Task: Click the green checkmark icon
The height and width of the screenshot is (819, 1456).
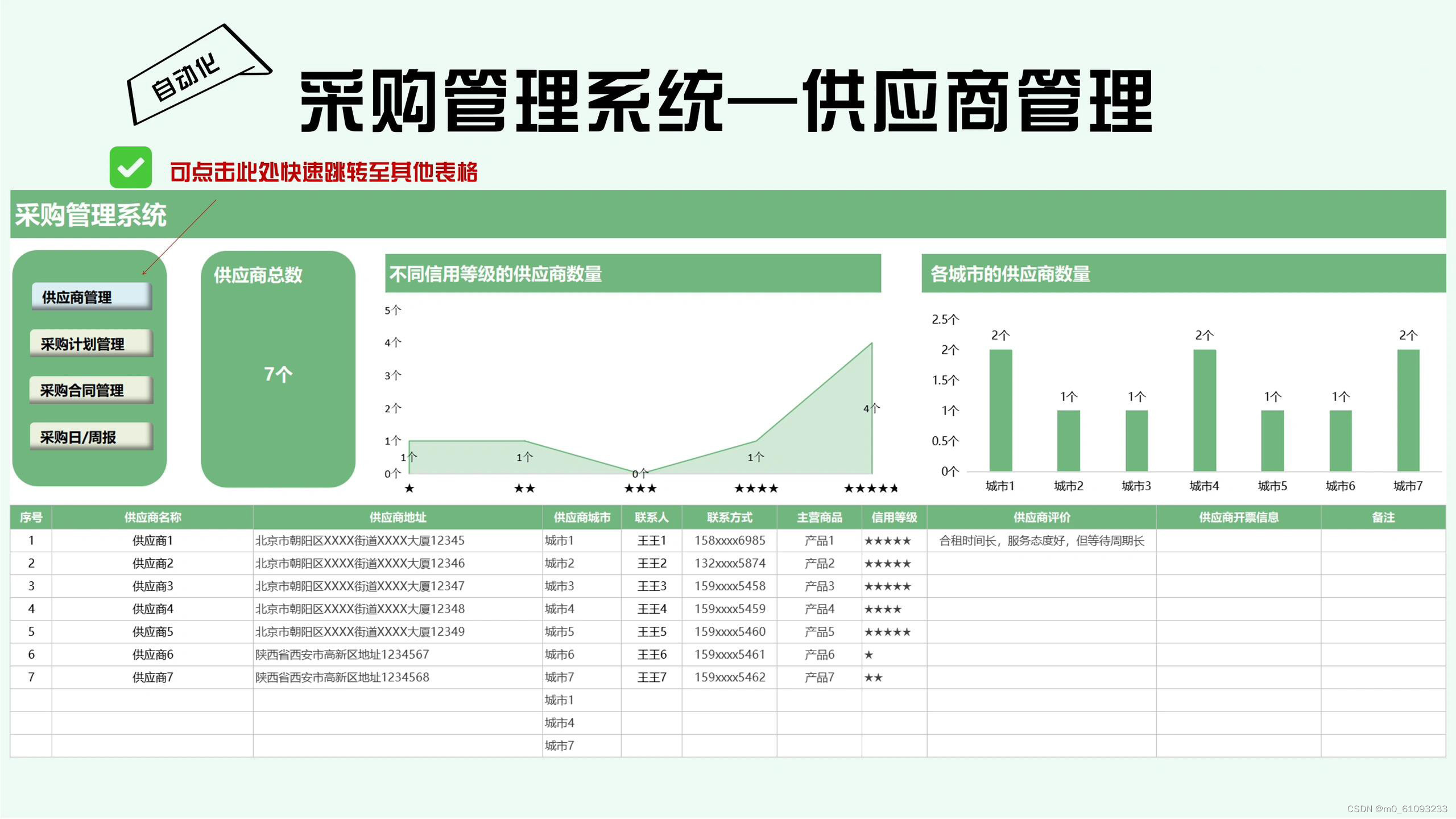Action: pyautogui.click(x=130, y=167)
